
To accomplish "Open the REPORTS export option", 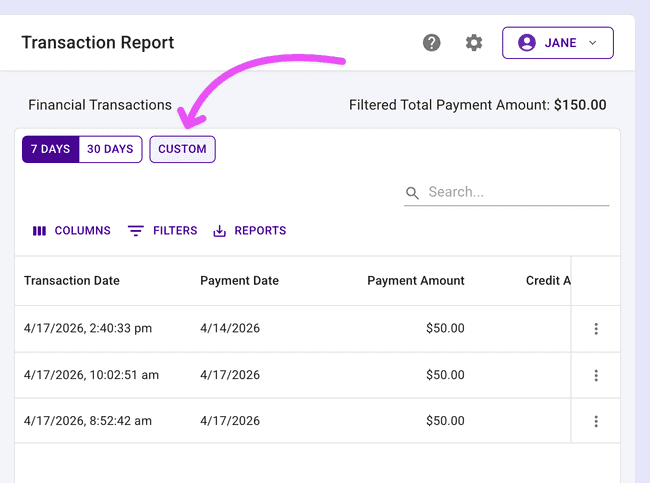I will (250, 231).
